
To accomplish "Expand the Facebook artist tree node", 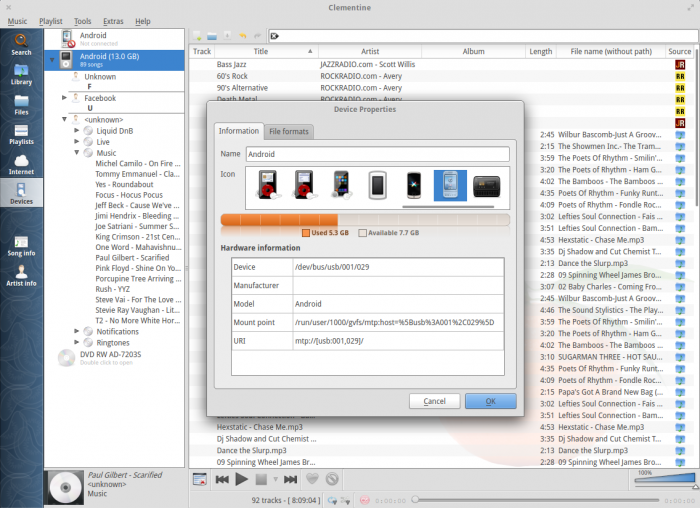I will coord(65,98).
